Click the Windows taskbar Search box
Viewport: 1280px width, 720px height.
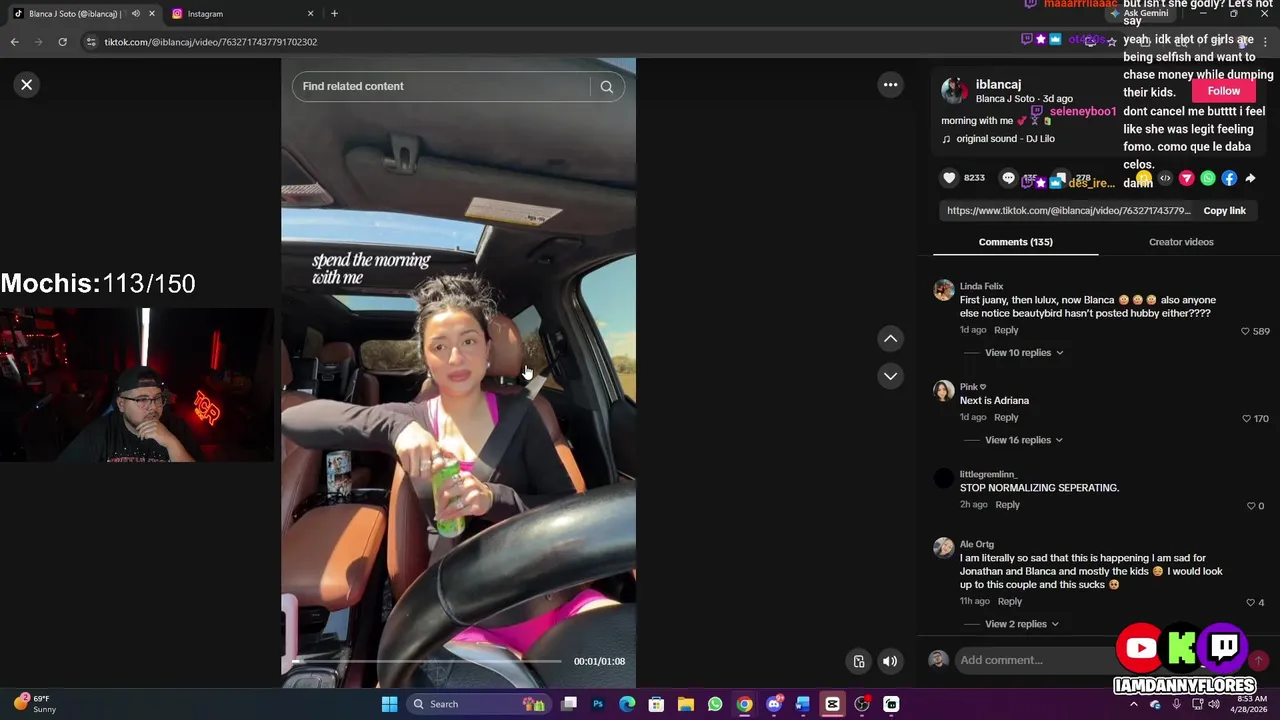(477, 704)
